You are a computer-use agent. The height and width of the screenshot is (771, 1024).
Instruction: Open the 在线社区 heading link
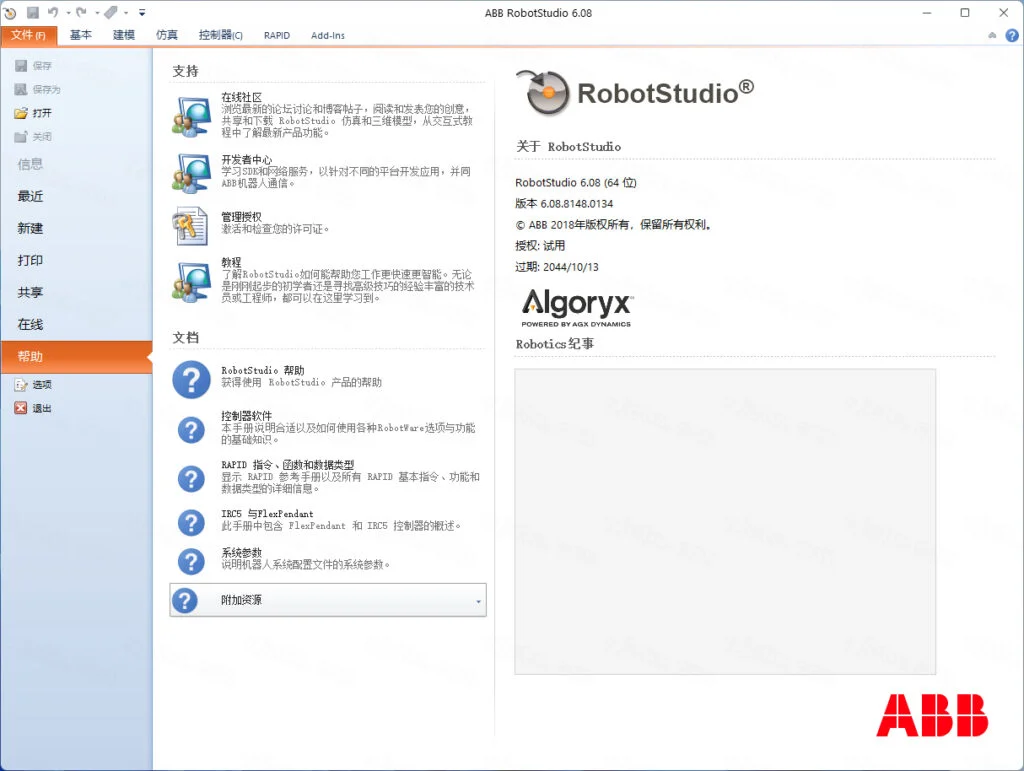click(242, 97)
